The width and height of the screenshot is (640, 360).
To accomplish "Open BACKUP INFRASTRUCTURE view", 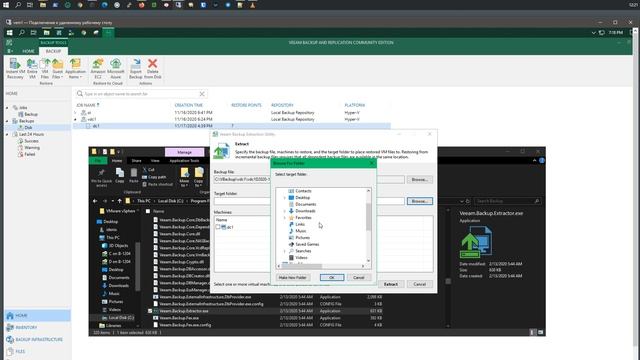I will (x=37, y=340).
